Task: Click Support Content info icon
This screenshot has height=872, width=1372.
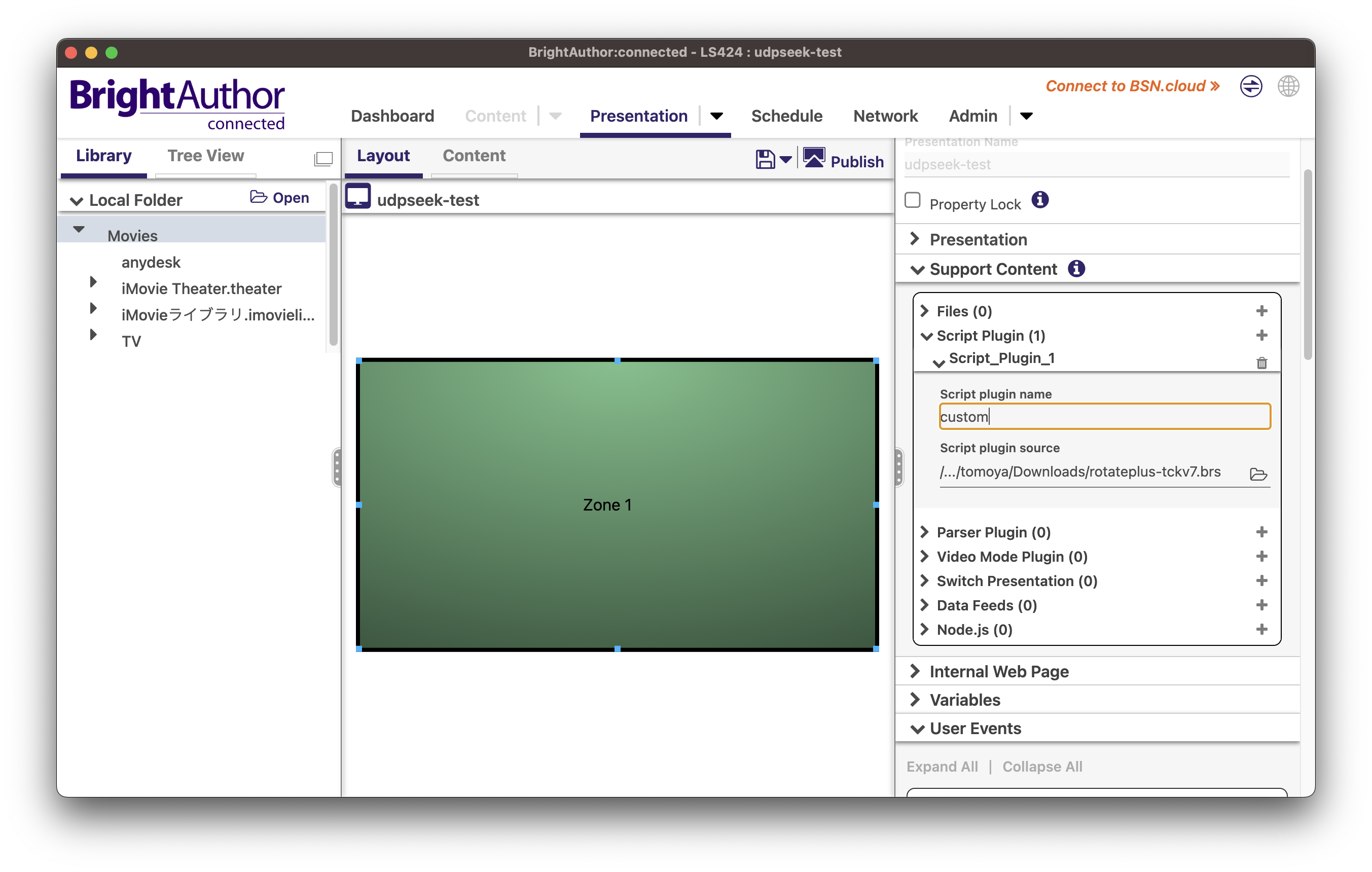Action: tap(1076, 268)
